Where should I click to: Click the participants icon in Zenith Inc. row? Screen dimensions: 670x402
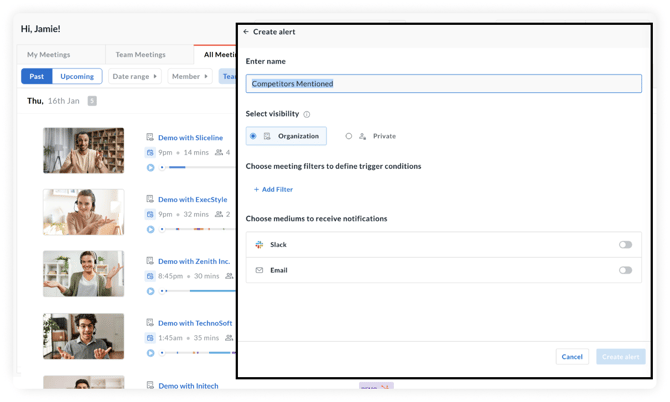(229, 276)
